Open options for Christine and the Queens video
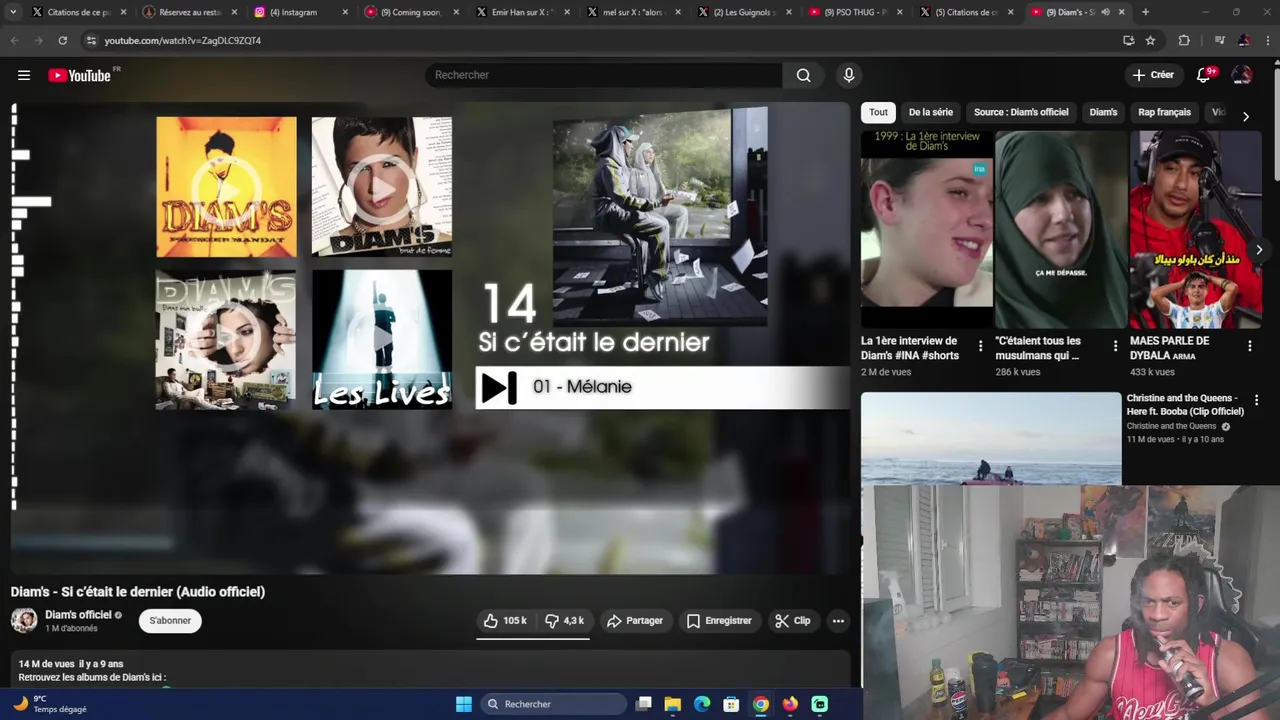This screenshot has width=1280, height=720. click(x=1256, y=400)
